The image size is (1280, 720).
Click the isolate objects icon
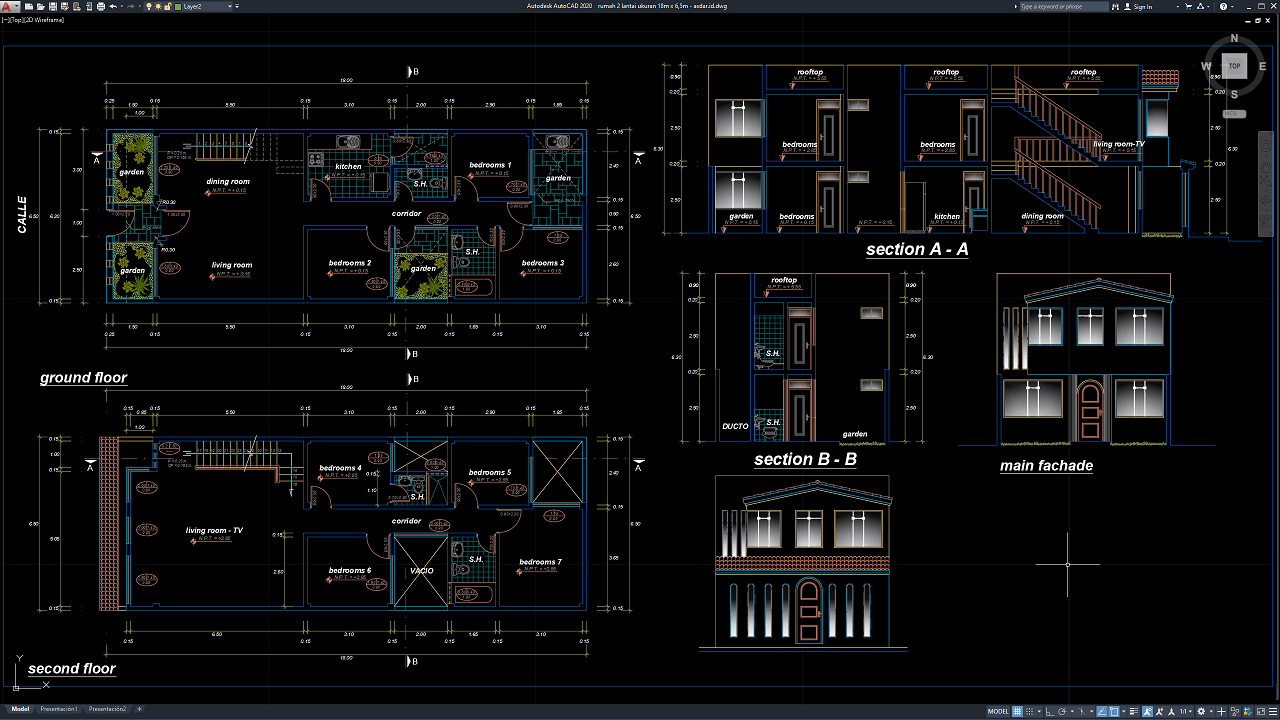click(1235, 711)
